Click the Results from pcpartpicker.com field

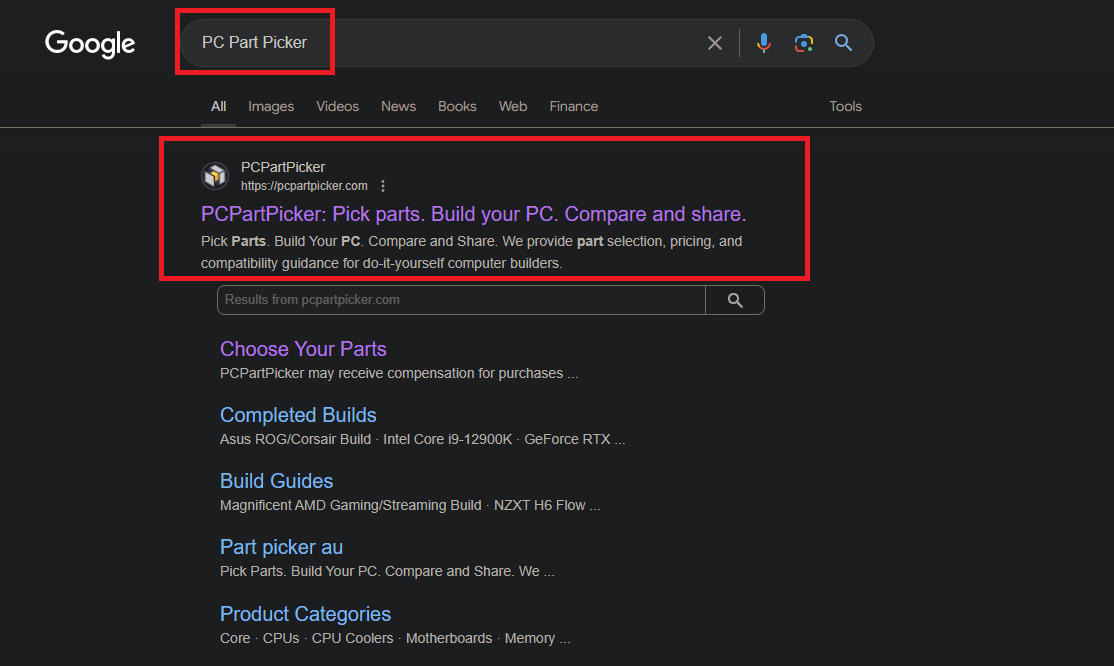[x=461, y=300]
